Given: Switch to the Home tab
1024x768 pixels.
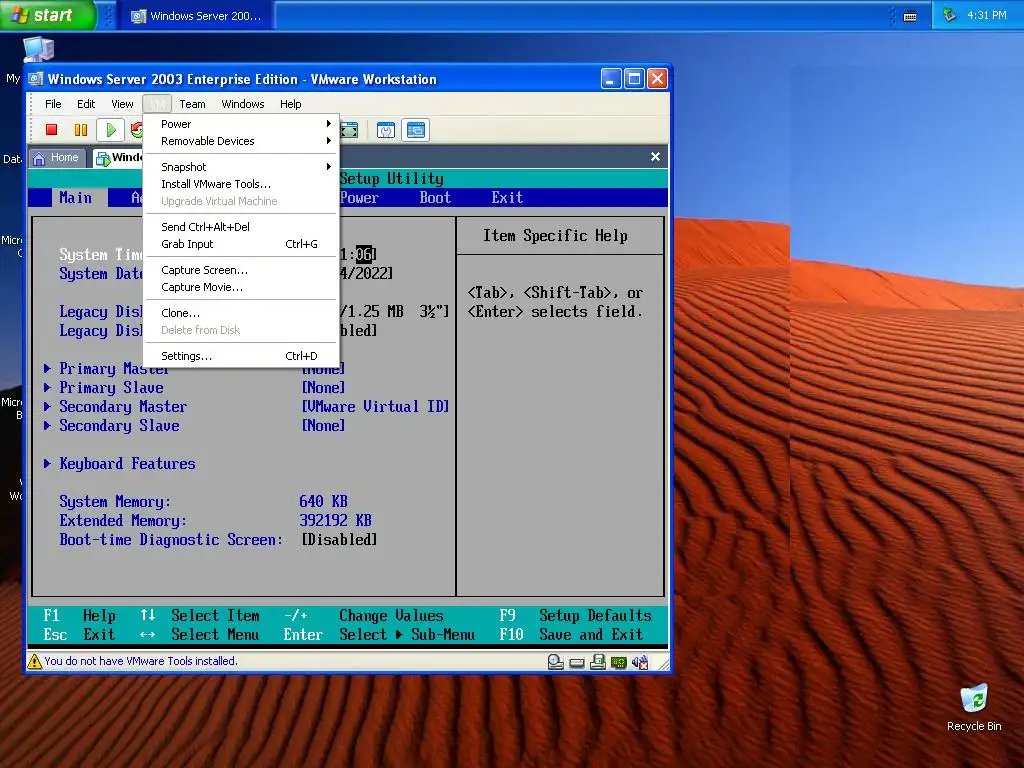Looking at the screenshot, I should 57,157.
